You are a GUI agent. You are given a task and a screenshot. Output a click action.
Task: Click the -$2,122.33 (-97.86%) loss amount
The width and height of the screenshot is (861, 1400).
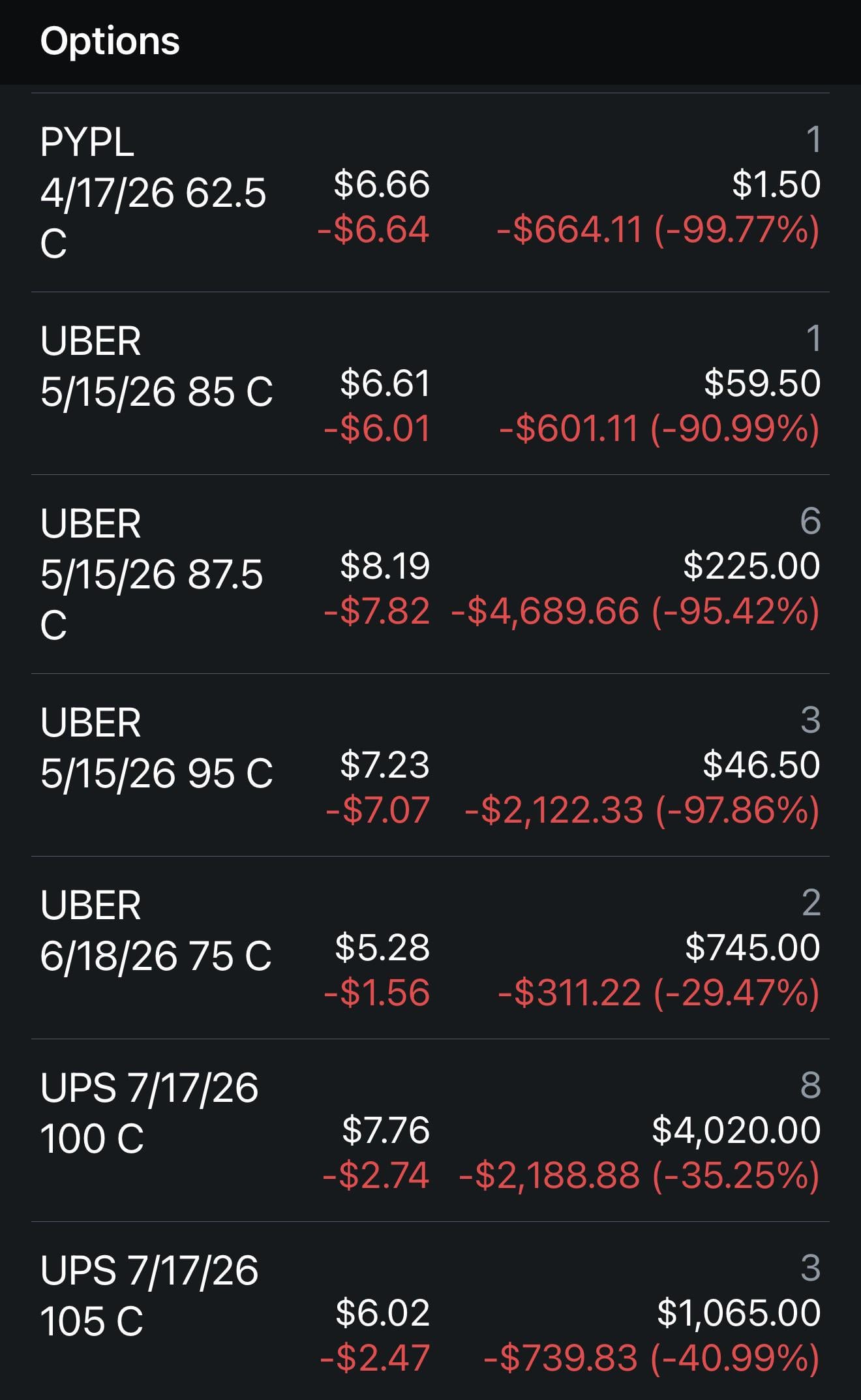641,810
